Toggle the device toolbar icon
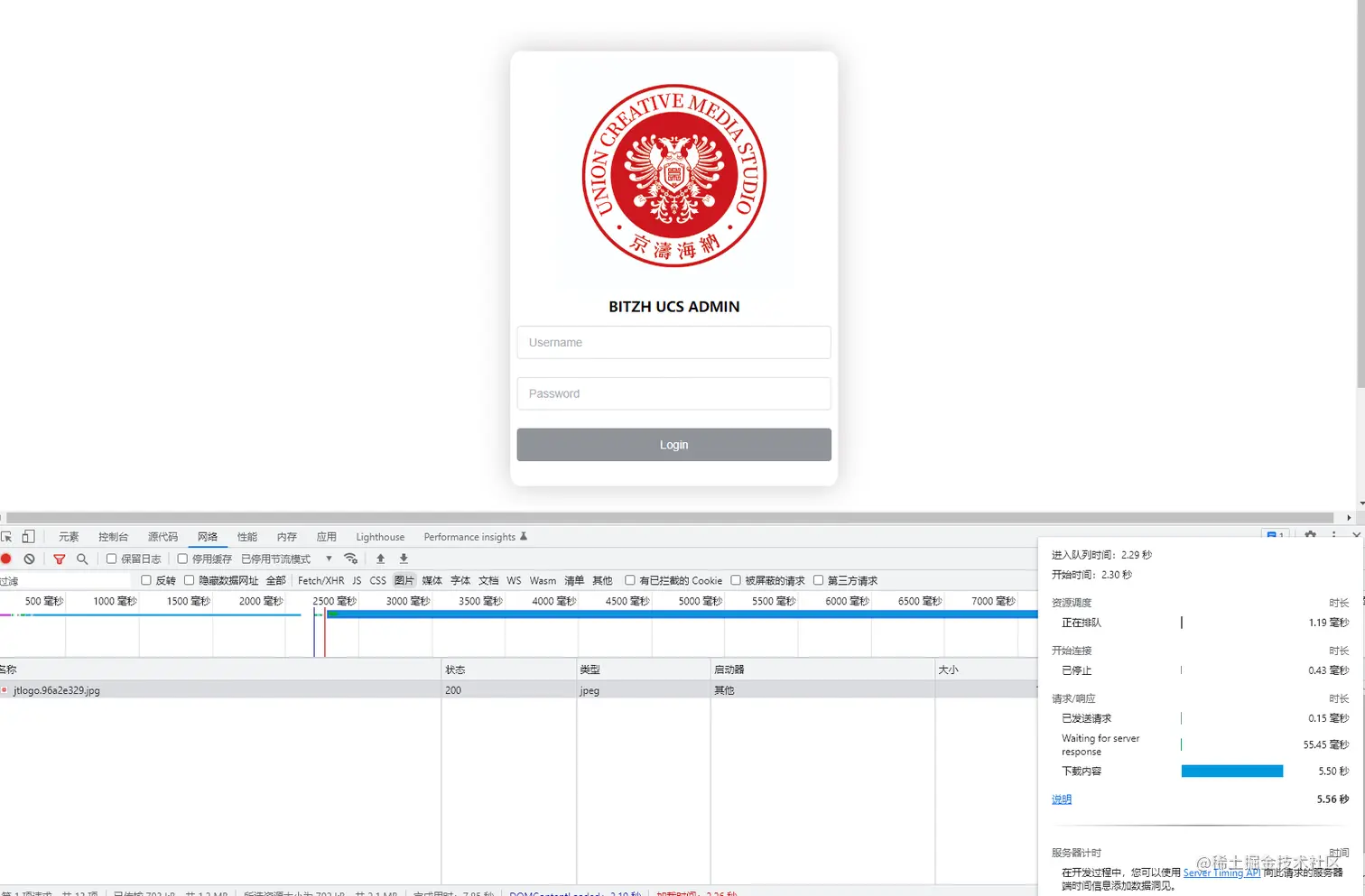1365x896 pixels. click(x=28, y=536)
